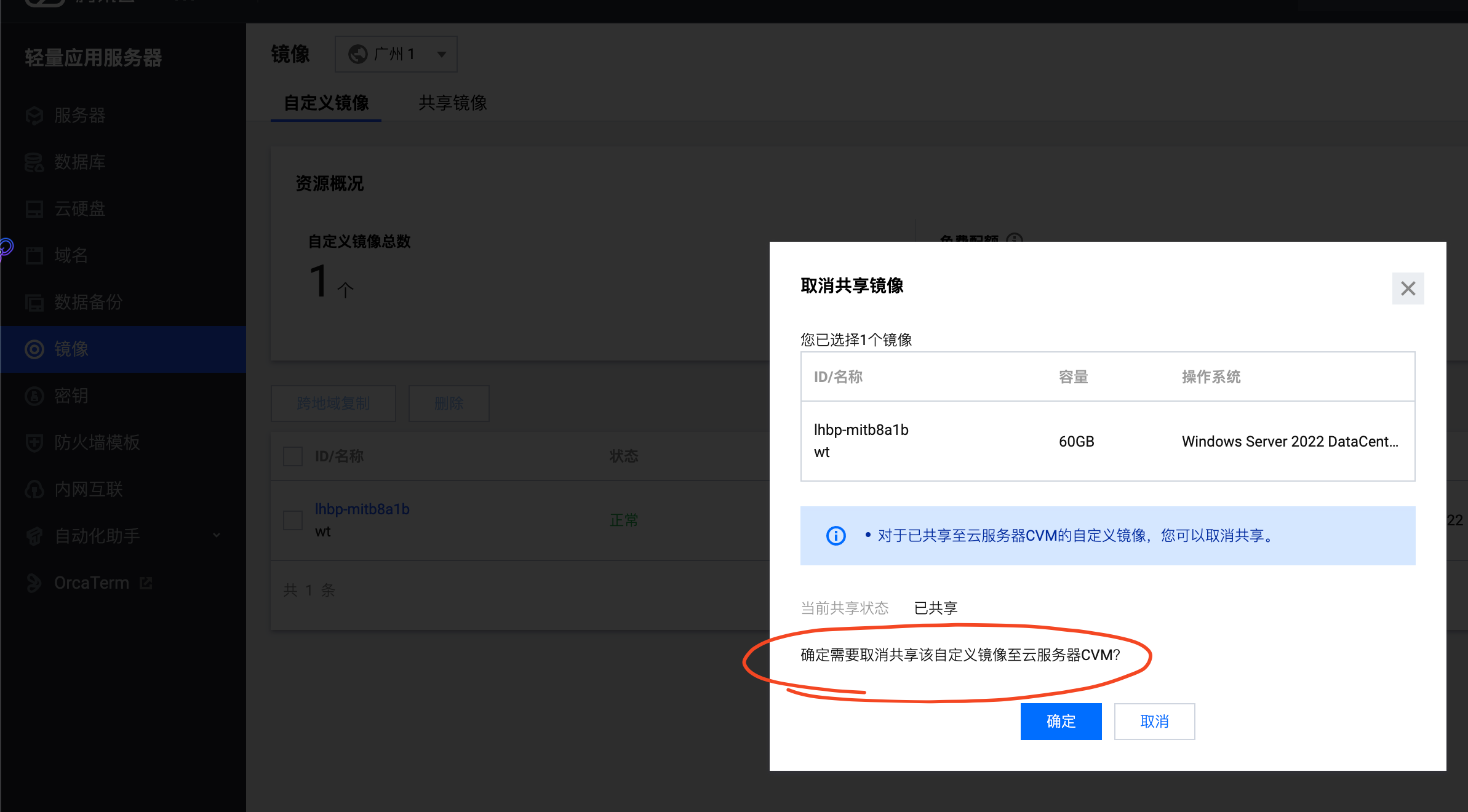The width and height of the screenshot is (1468, 812).
Task: Click the 密钥 key icon in sidebar
Action: pyautogui.click(x=34, y=396)
